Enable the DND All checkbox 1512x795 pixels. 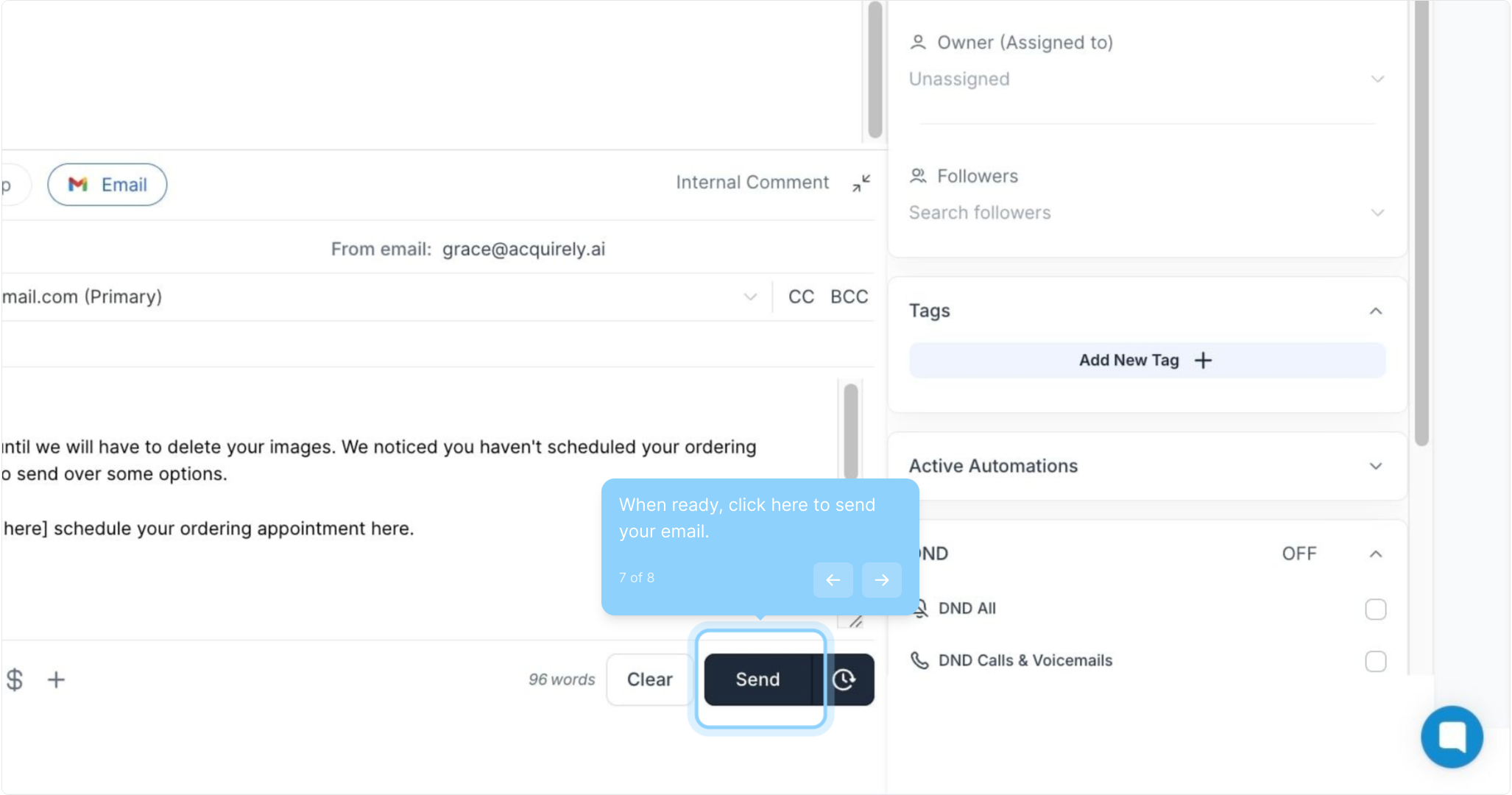tap(1375, 609)
